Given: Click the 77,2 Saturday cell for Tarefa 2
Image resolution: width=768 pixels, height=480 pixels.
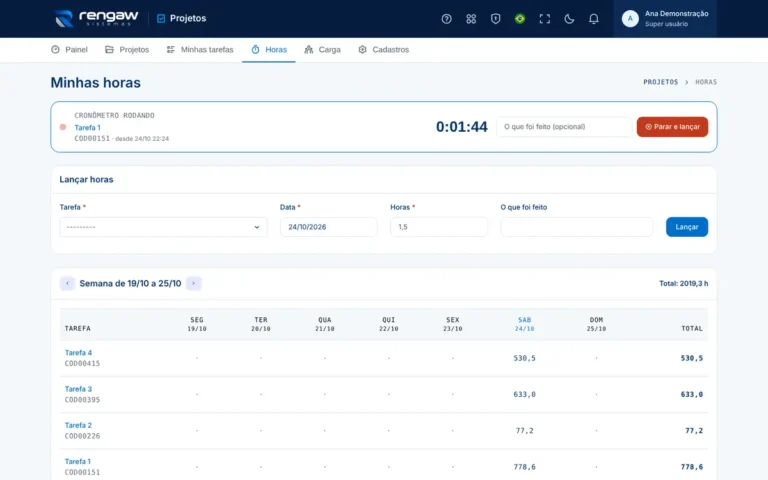Looking at the screenshot, I should [x=525, y=431].
